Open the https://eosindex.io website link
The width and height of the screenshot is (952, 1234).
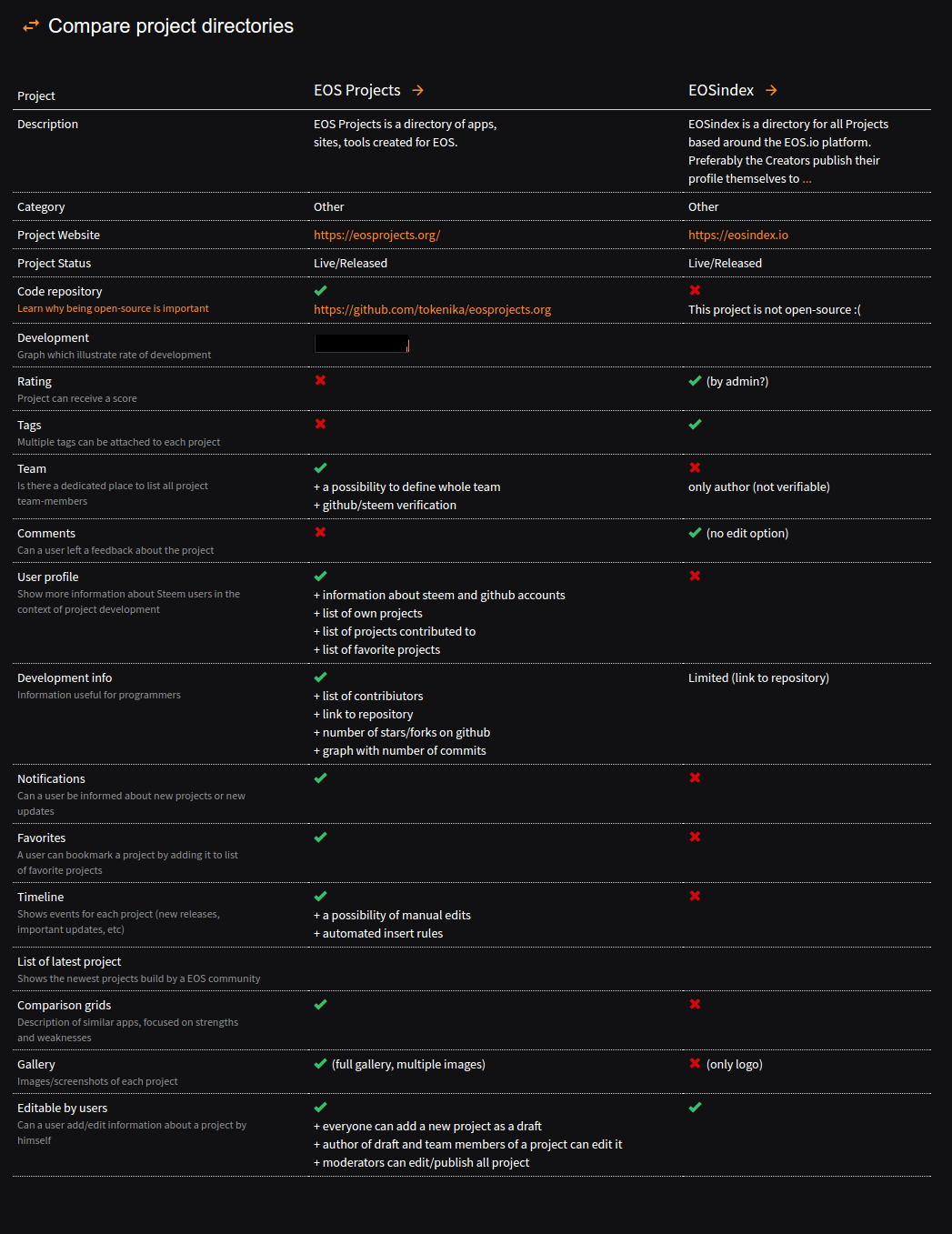coord(738,235)
